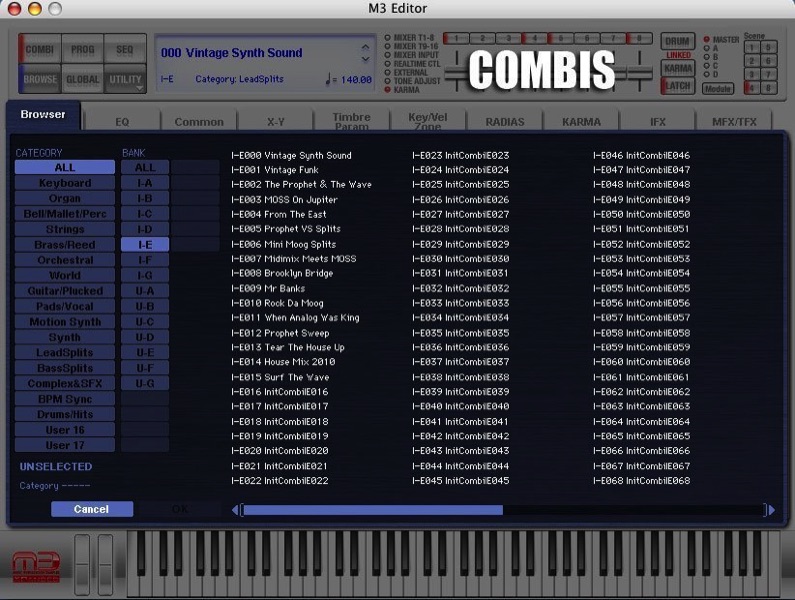Select bank U-G
Image resolution: width=795 pixels, height=600 pixels.
pyautogui.click(x=145, y=383)
